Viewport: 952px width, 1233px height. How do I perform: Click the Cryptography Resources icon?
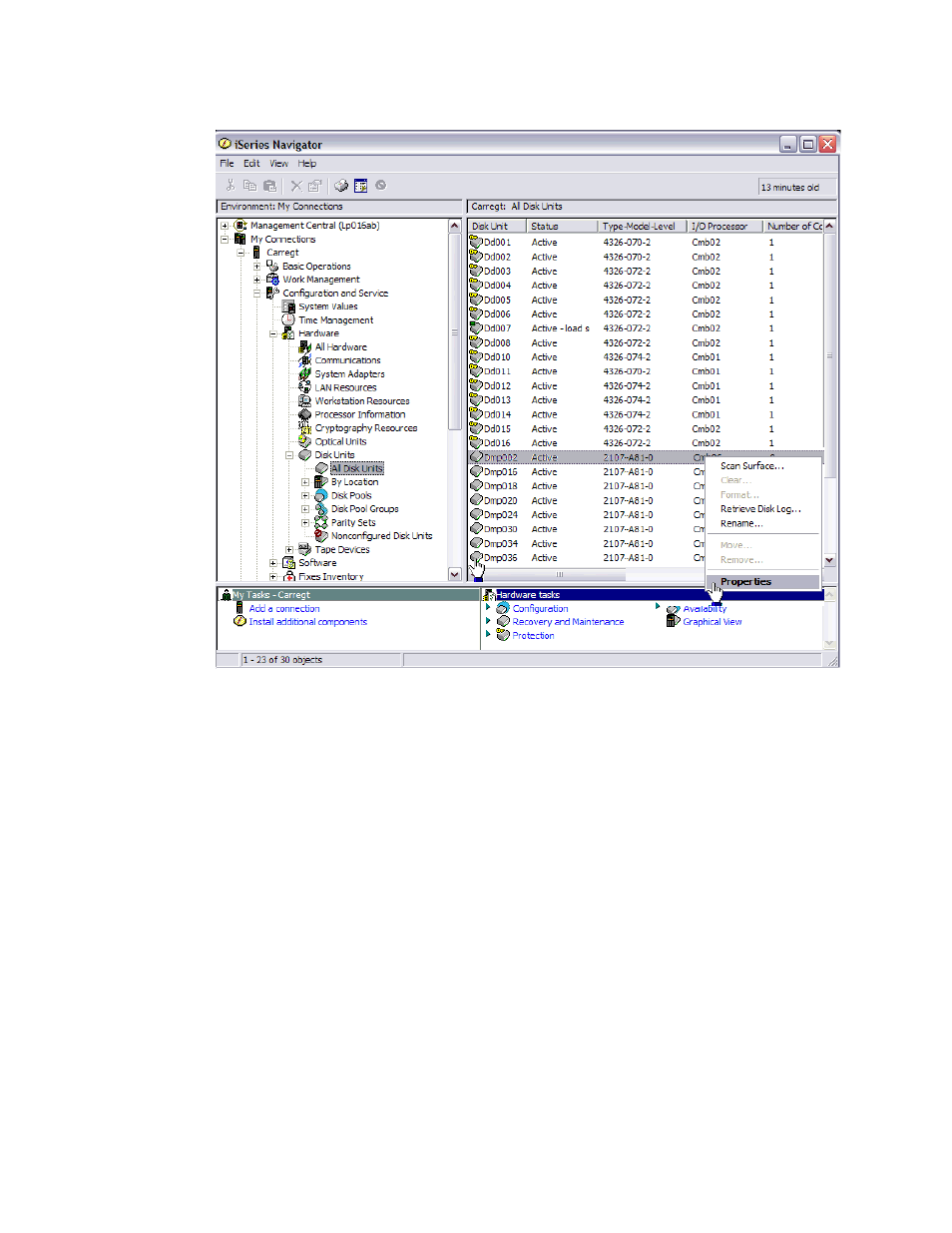click(x=305, y=428)
